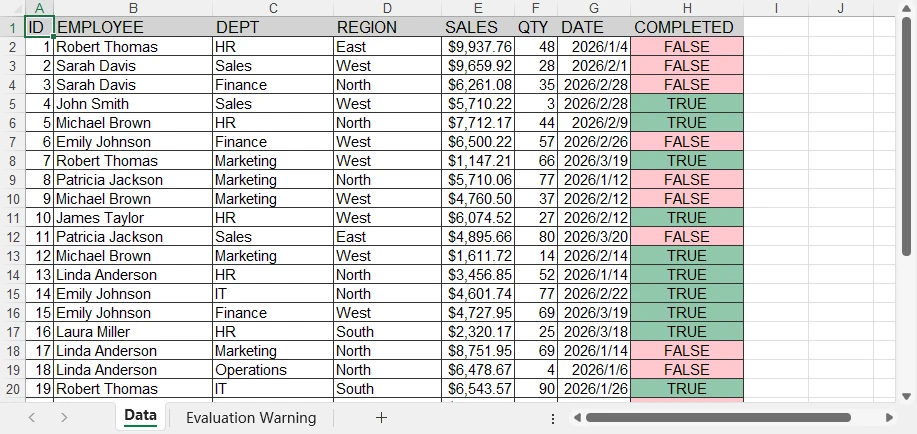The width and height of the screenshot is (917, 434).
Task: Click the sales cell showing $9,937.76
Action: pos(478,47)
